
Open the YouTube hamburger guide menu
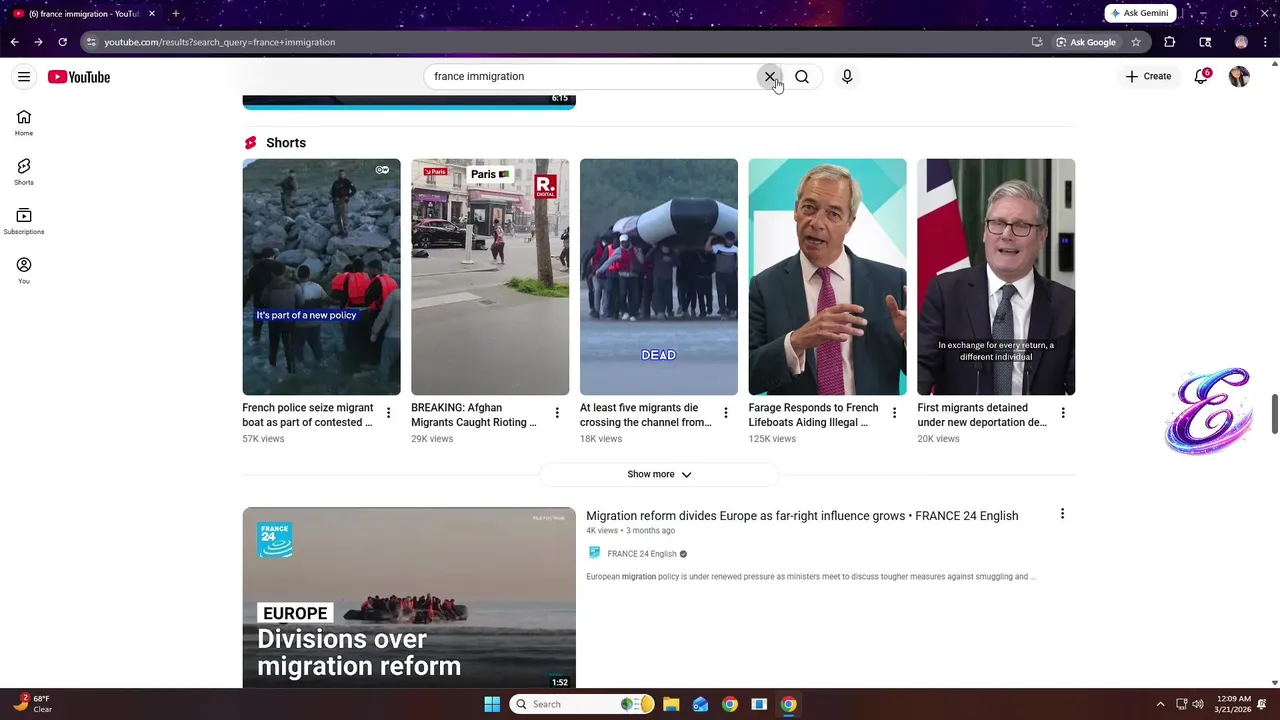(x=24, y=77)
